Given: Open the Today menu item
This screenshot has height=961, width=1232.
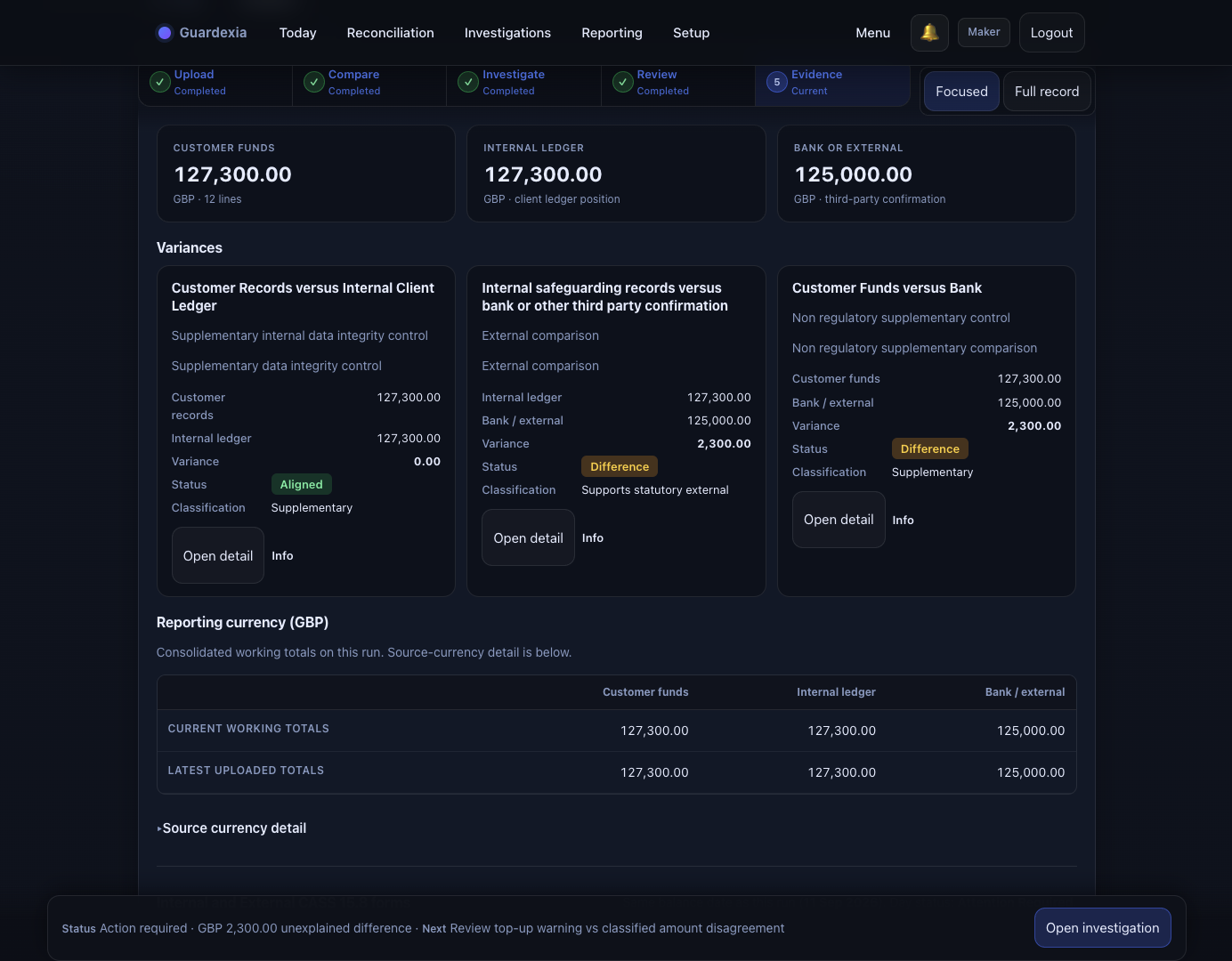Looking at the screenshot, I should (x=297, y=33).
